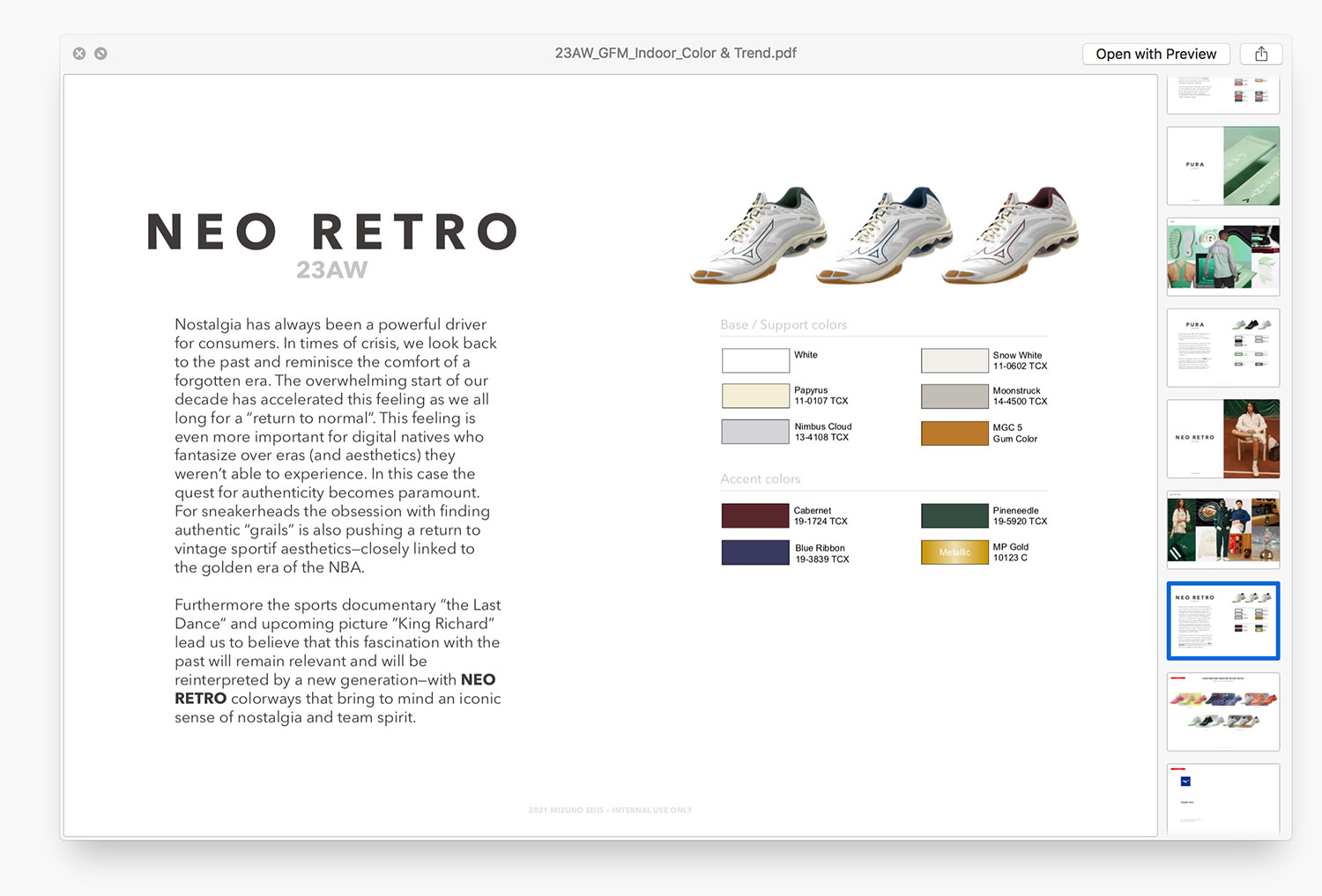Select the PURA color palette page thumbnail
The height and width of the screenshot is (896, 1322).
[x=1222, y=347]
